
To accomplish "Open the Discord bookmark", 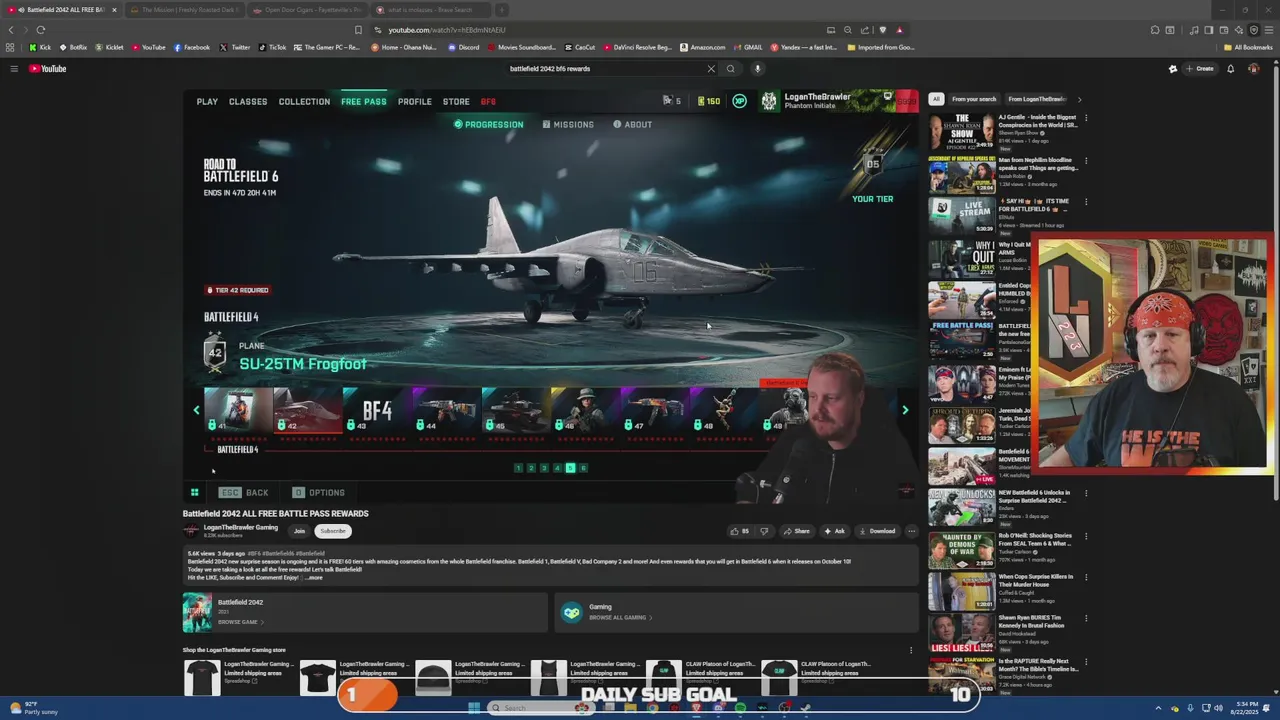I will coord(464,47).
